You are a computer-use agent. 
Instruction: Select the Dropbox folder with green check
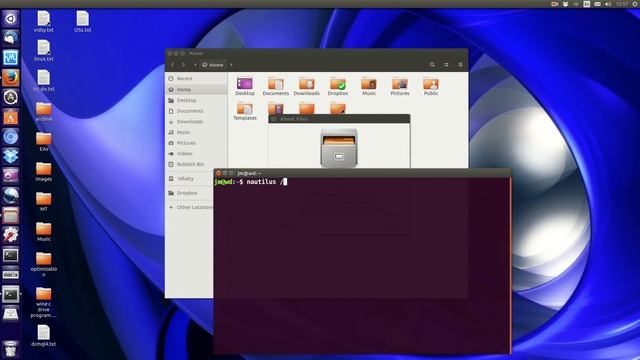338,87
